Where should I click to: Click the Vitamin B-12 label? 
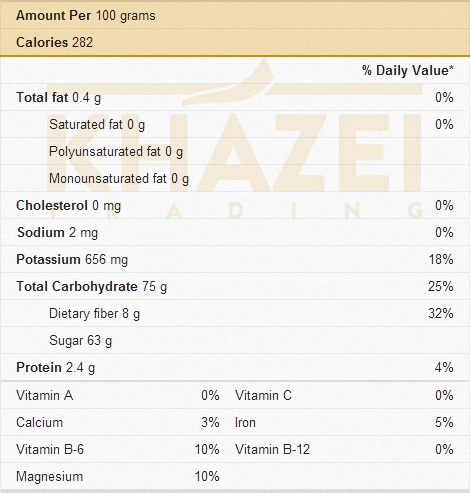[x=272, y=449]
